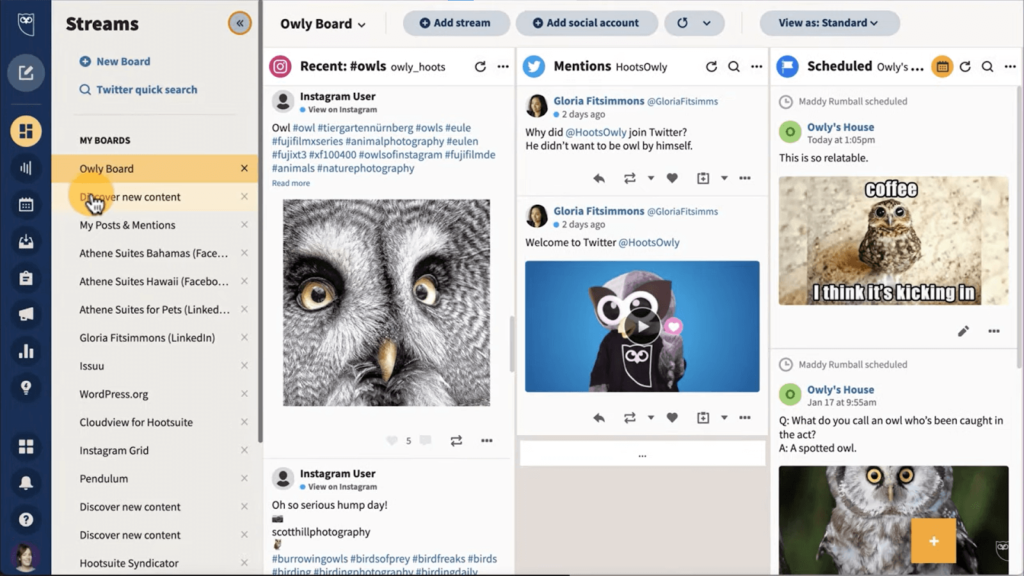This screenshot has height=576, width=1024.
Task: Open @HootsOwly mention in 'Welcome' tweet
Action: [x=648, y=242]
